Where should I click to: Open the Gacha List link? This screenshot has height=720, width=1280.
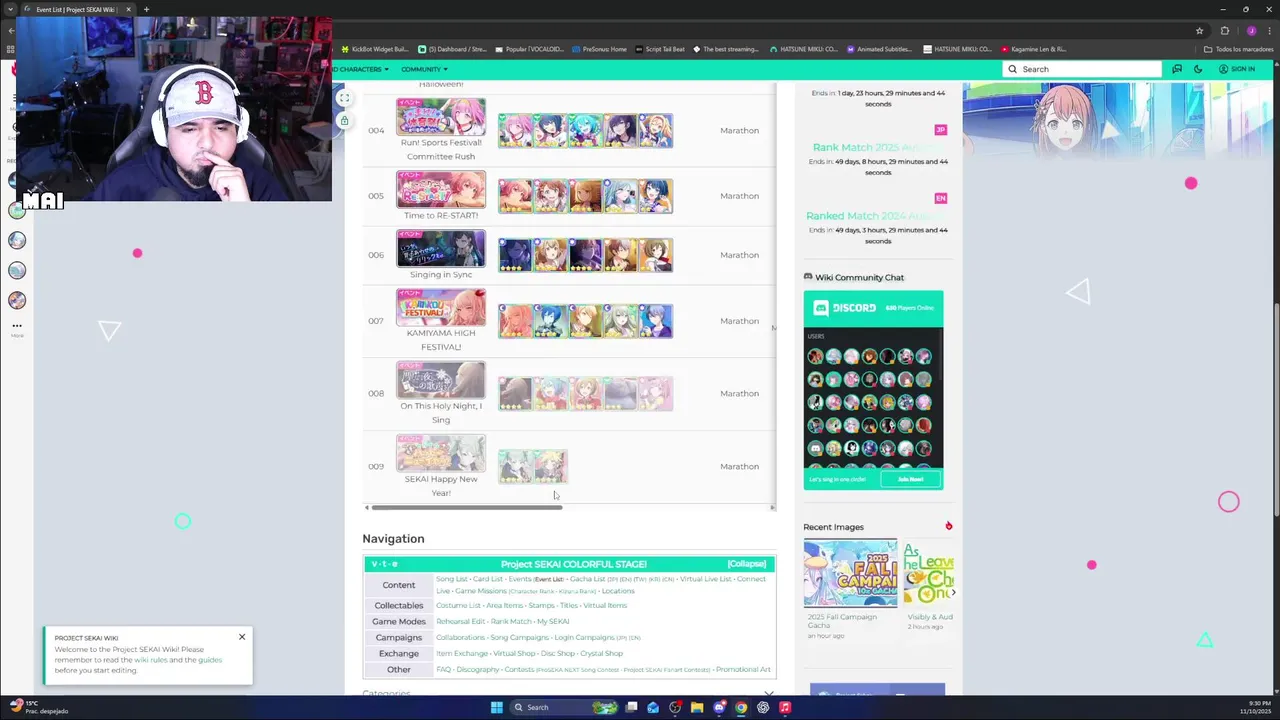(587, 579)
